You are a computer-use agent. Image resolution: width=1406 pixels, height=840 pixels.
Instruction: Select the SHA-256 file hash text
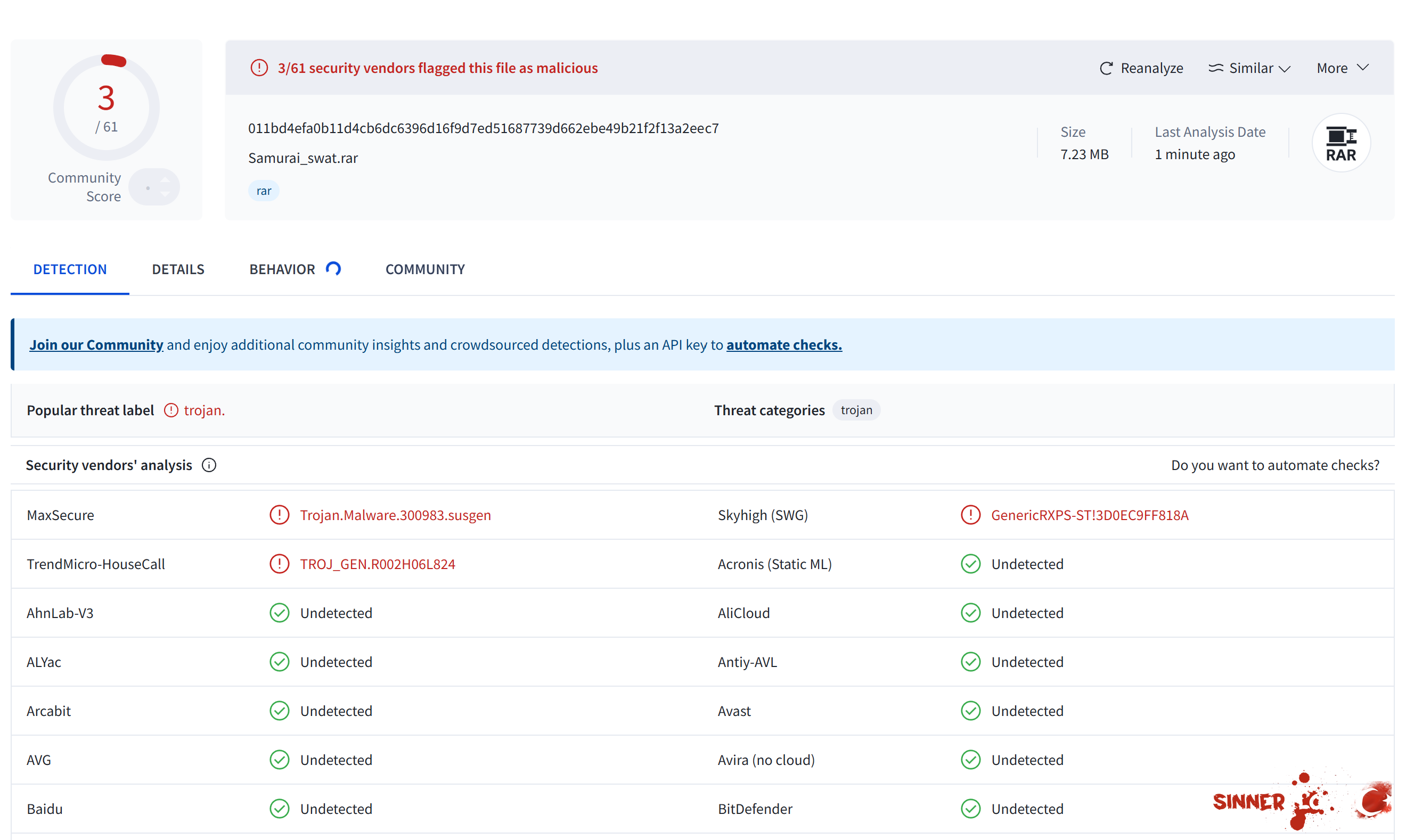pos(483,128)
